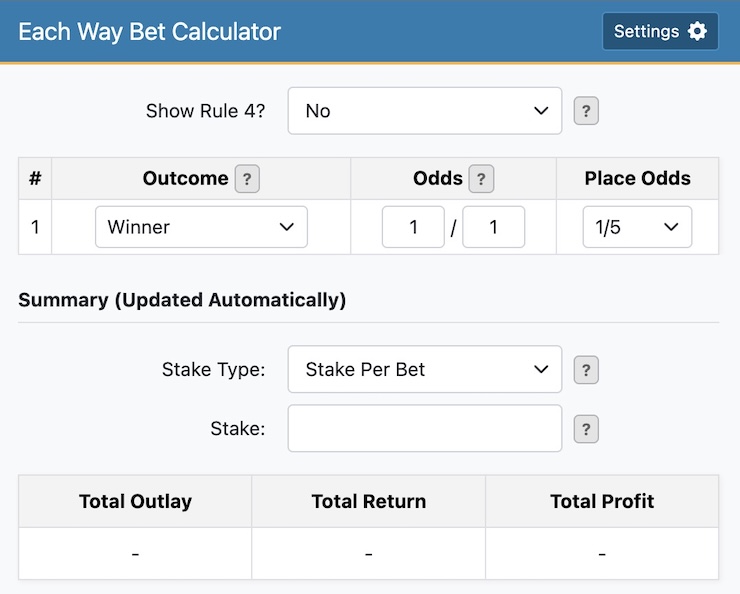
Task: Open the Settings gear button
Action: [660, 32]
